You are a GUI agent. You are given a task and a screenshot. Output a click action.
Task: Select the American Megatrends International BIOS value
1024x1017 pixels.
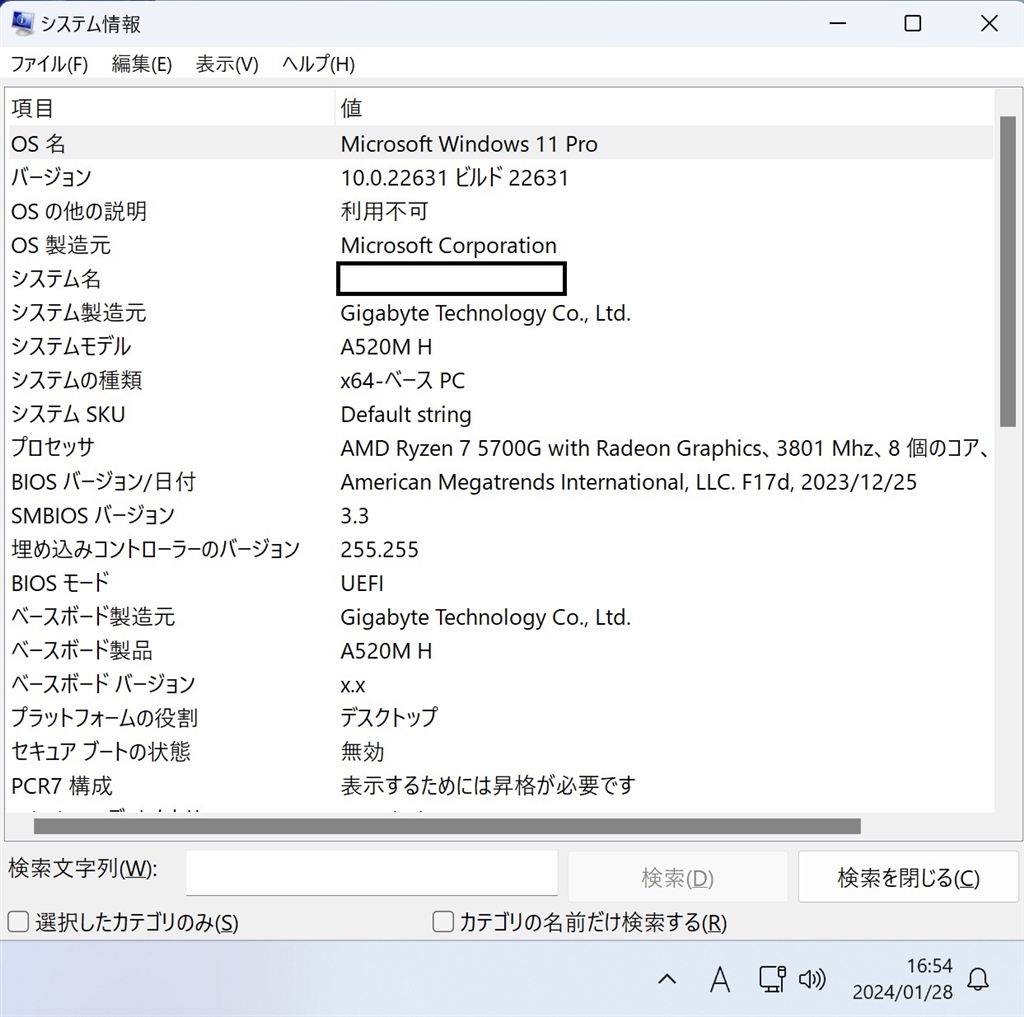[x=628, y=482]
